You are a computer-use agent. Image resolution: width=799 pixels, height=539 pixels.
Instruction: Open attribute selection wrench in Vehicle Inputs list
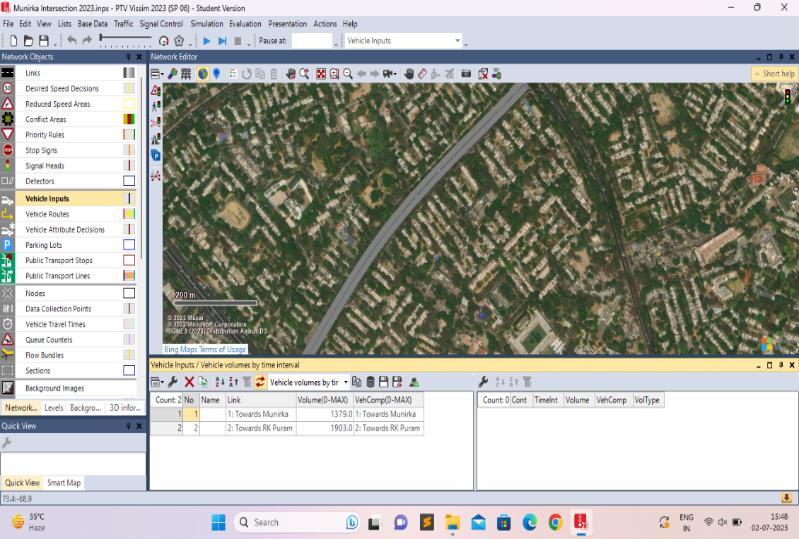tap(173, 382)
